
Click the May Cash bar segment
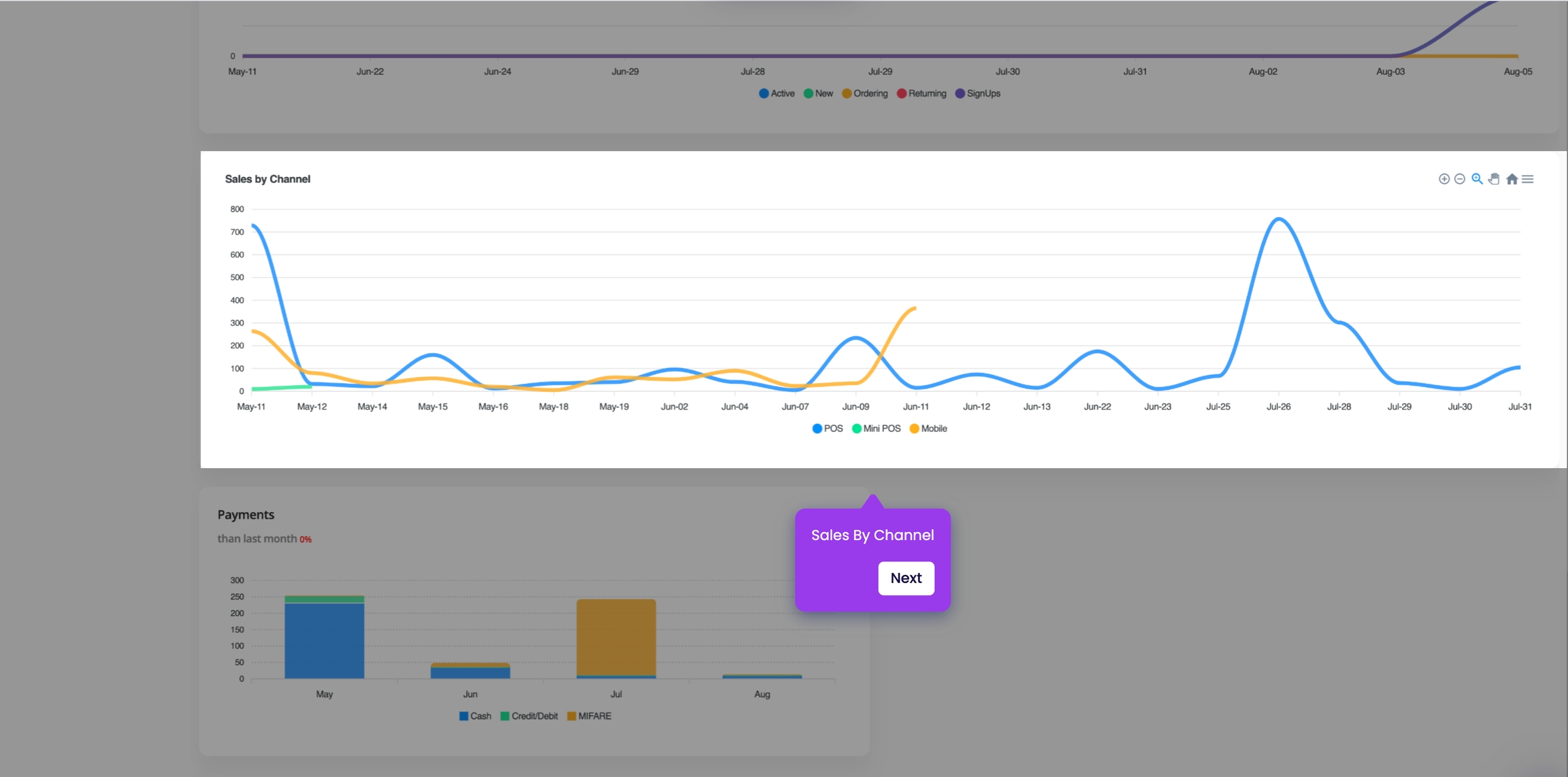click(324, 640)
